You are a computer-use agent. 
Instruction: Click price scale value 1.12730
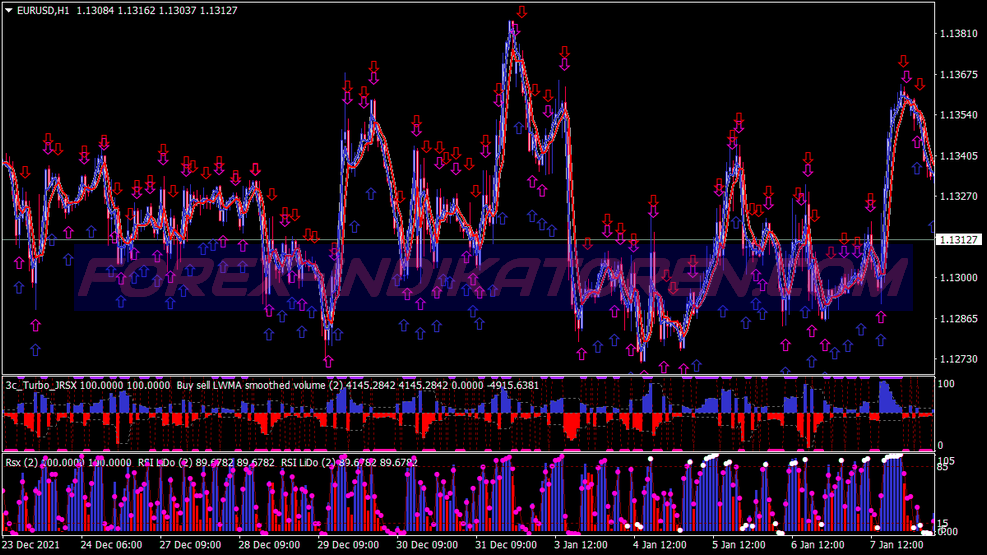tap(958, 359)
